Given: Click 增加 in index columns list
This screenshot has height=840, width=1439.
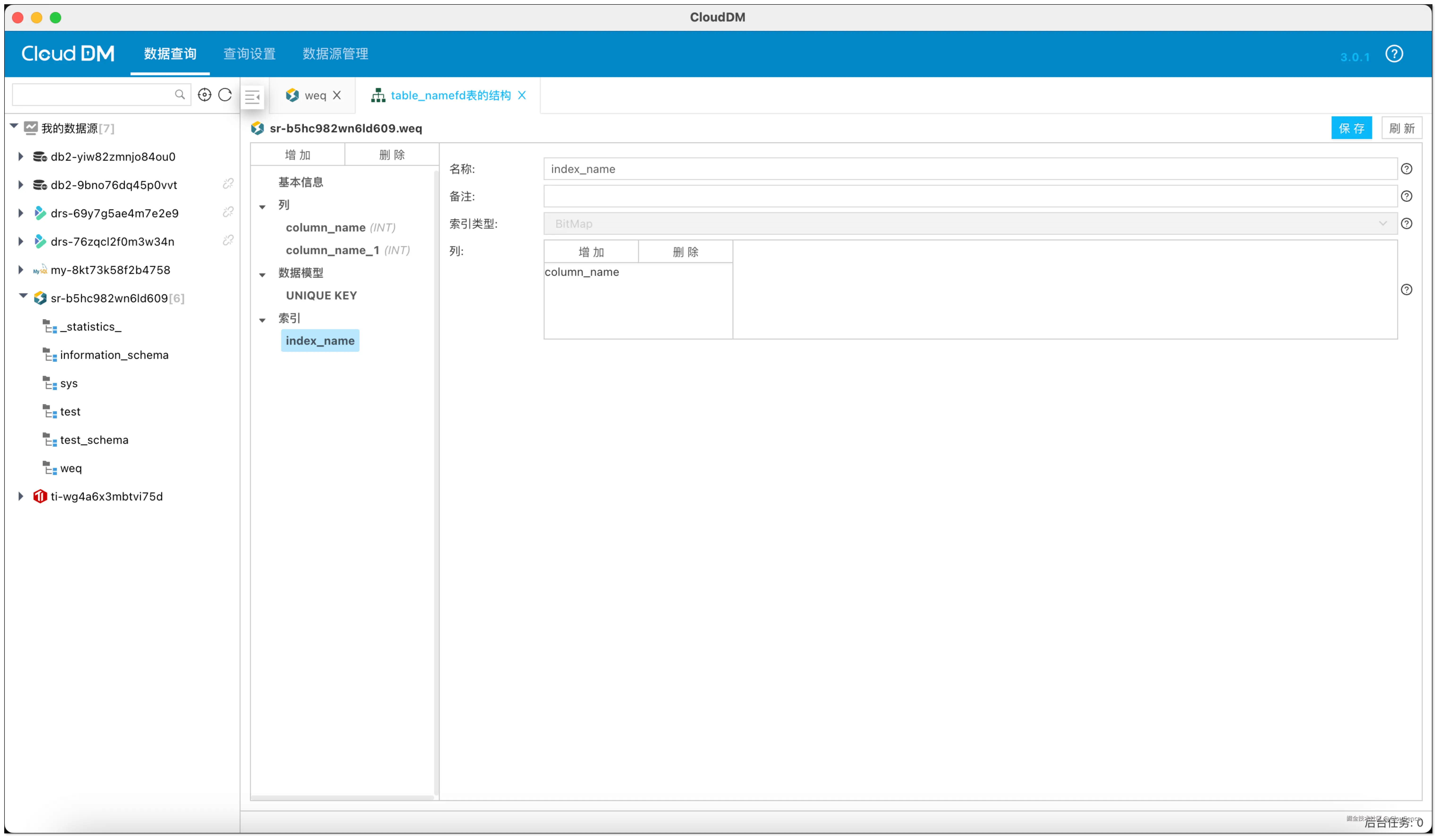Looking at the screenshot, I should [x=591, y=252].
